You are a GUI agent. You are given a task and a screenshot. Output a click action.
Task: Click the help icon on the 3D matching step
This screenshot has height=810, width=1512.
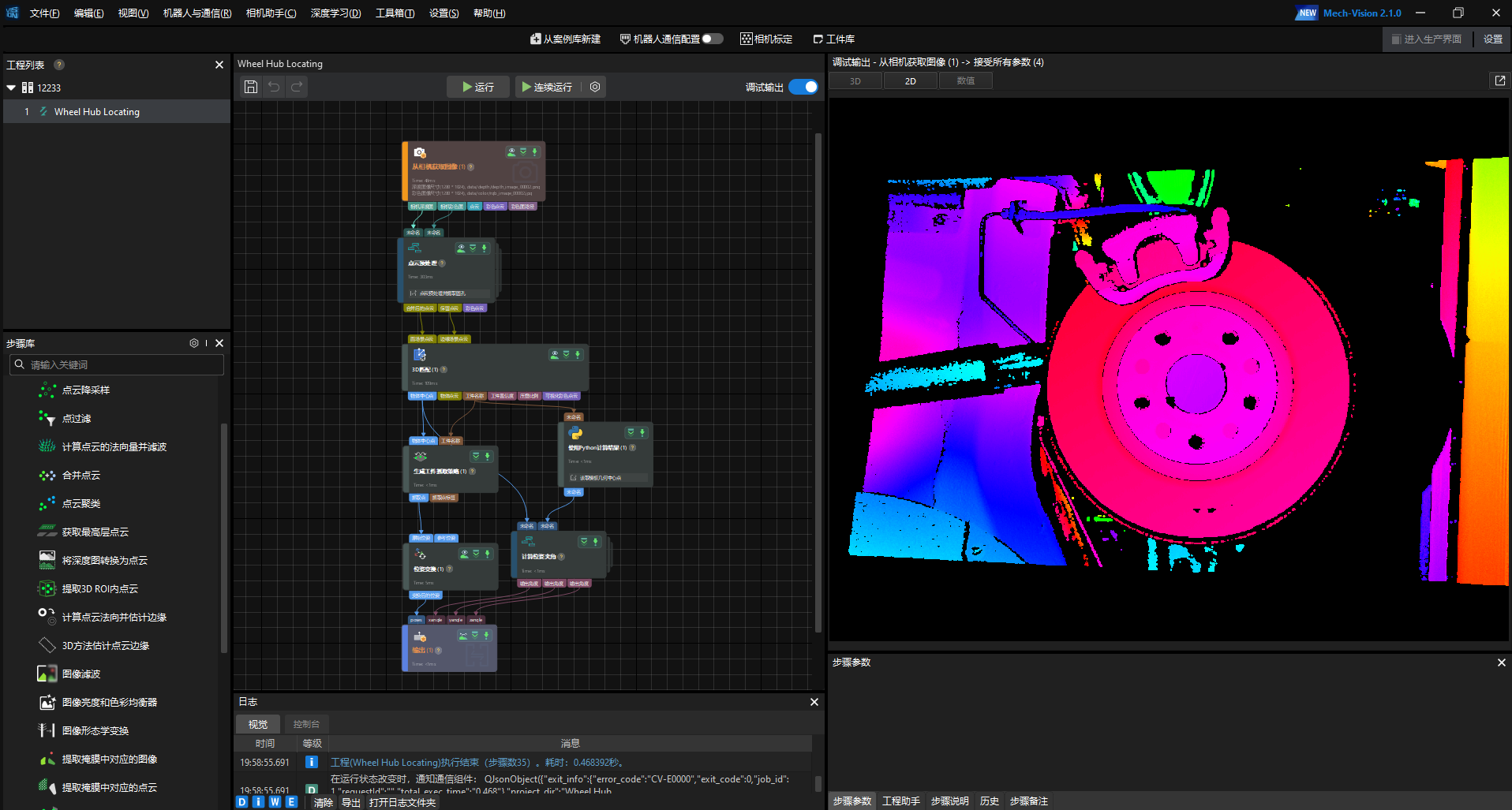pos(443,369)
